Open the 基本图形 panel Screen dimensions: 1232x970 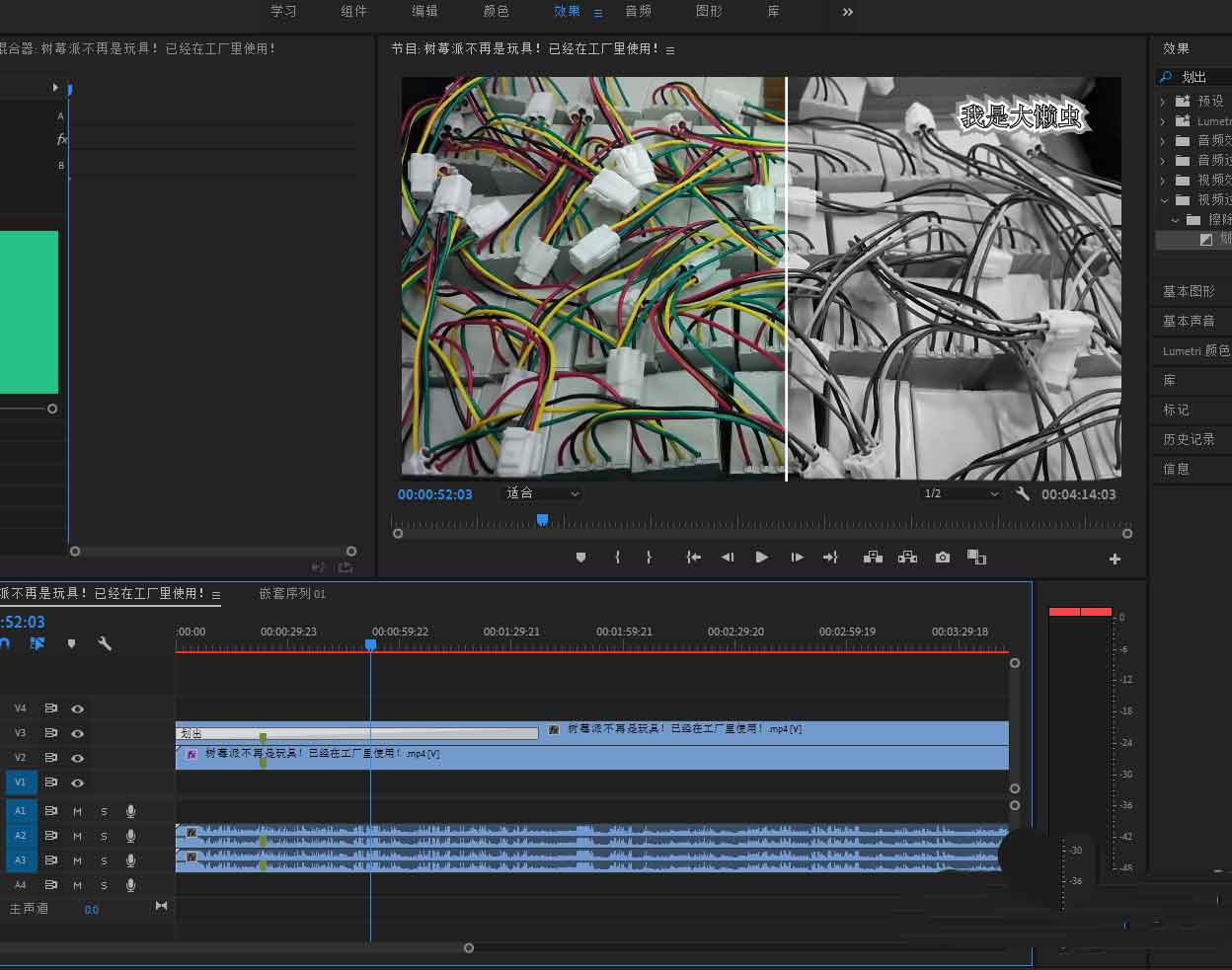[1189, 291]
